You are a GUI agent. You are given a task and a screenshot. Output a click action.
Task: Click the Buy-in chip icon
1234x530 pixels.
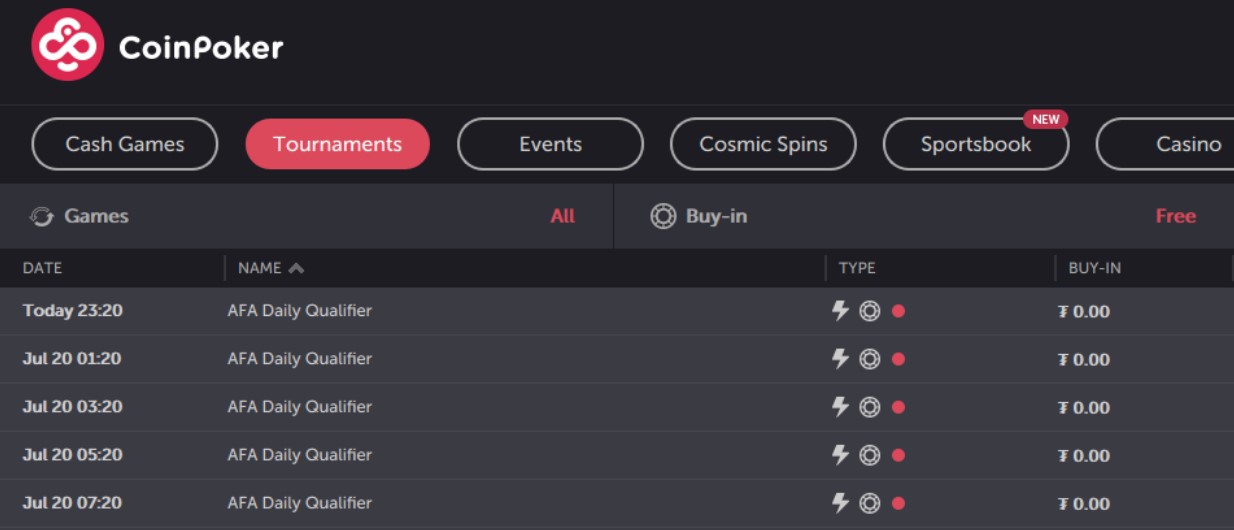[663, 216]
